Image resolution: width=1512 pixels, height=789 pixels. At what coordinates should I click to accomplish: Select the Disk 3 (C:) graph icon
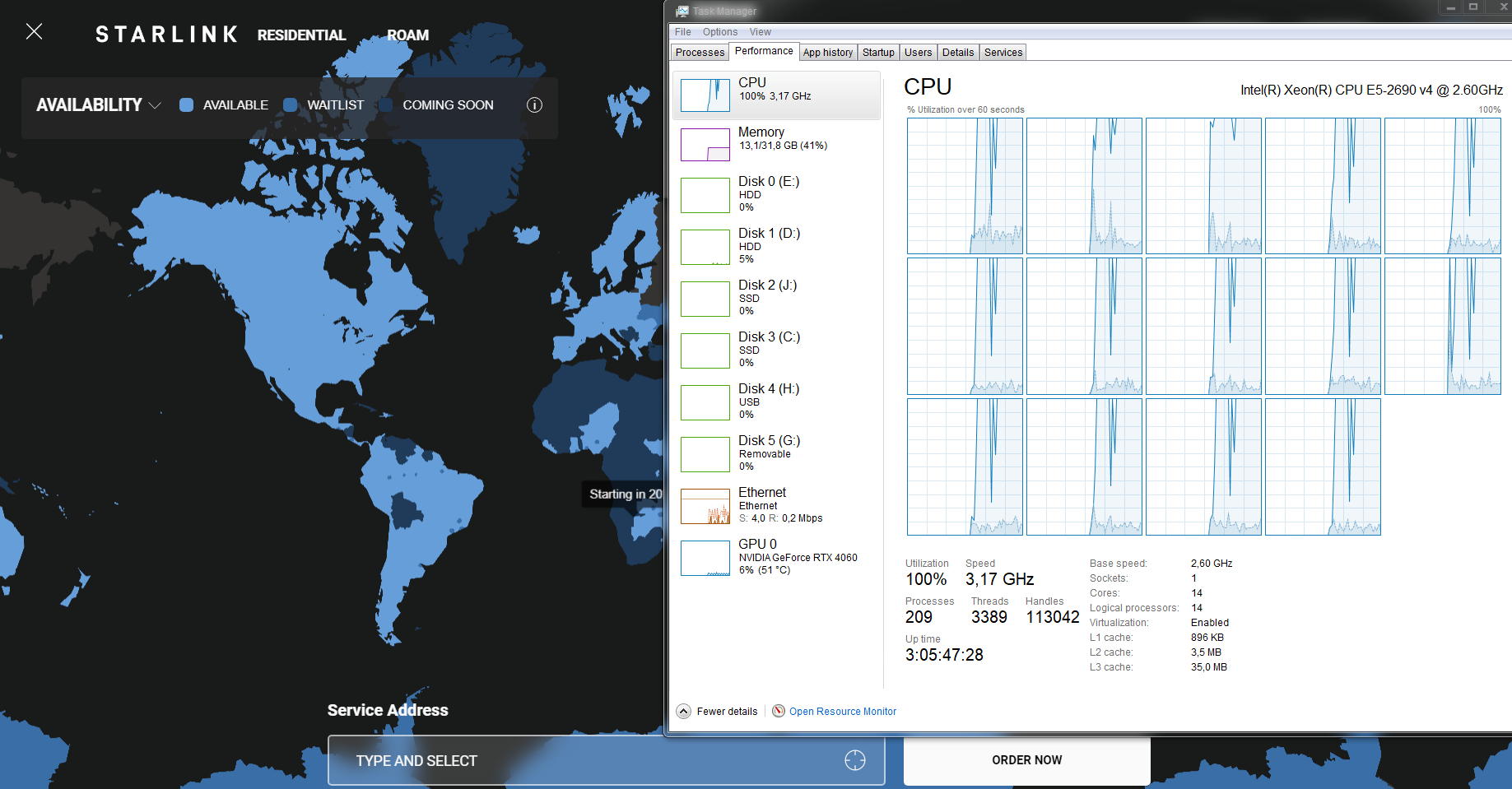[705, 350]
